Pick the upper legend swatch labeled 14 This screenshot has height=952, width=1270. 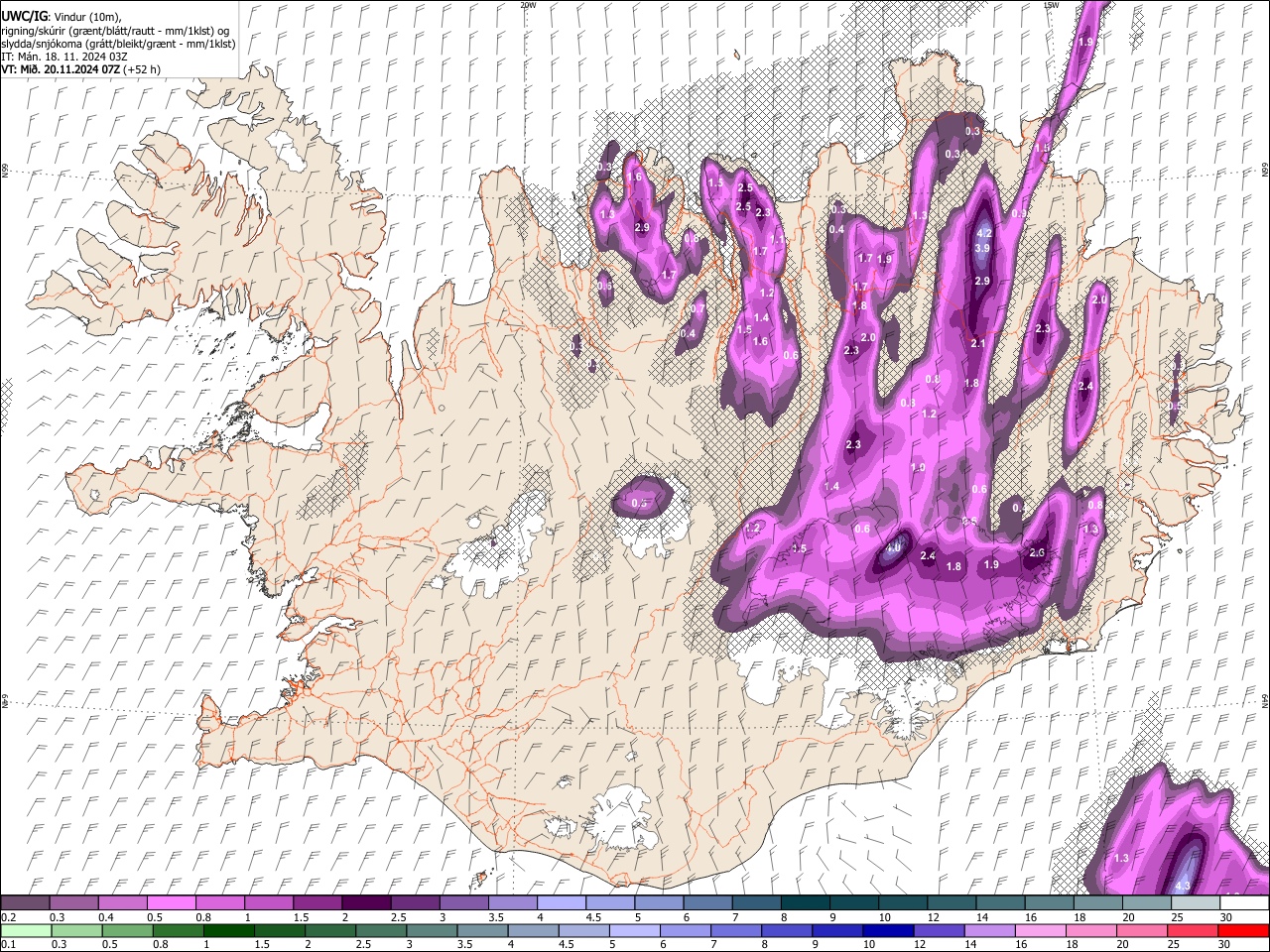pyautogui.click(x=1000, y=903)
